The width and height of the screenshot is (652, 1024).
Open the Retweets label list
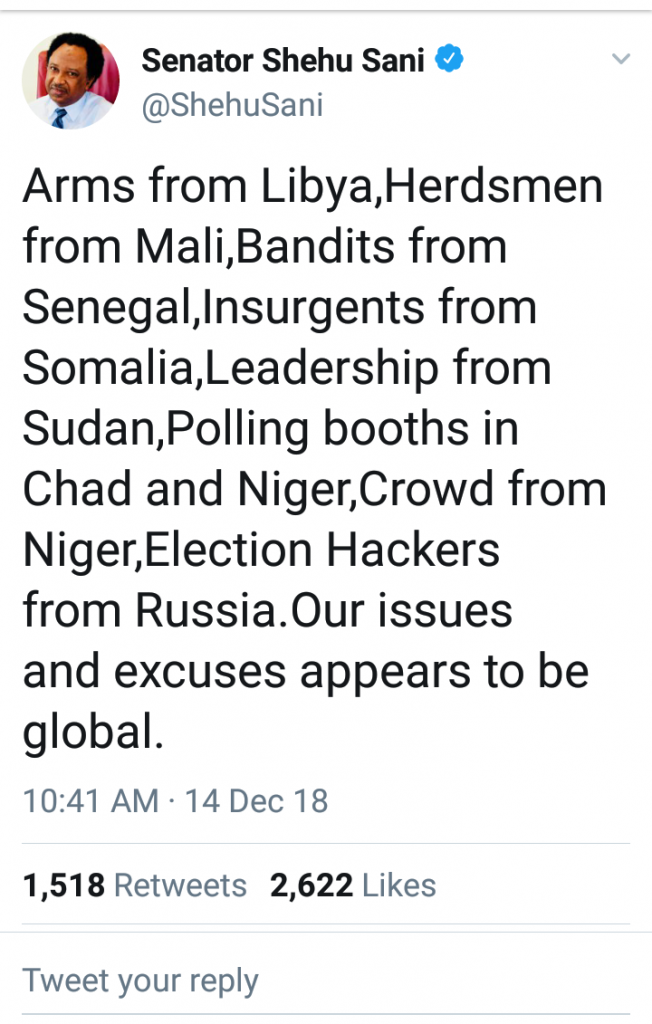click(180, 885)
